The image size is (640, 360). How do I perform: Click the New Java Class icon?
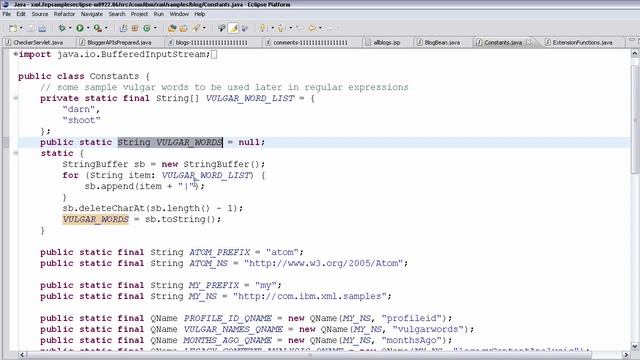click(147, 28)
